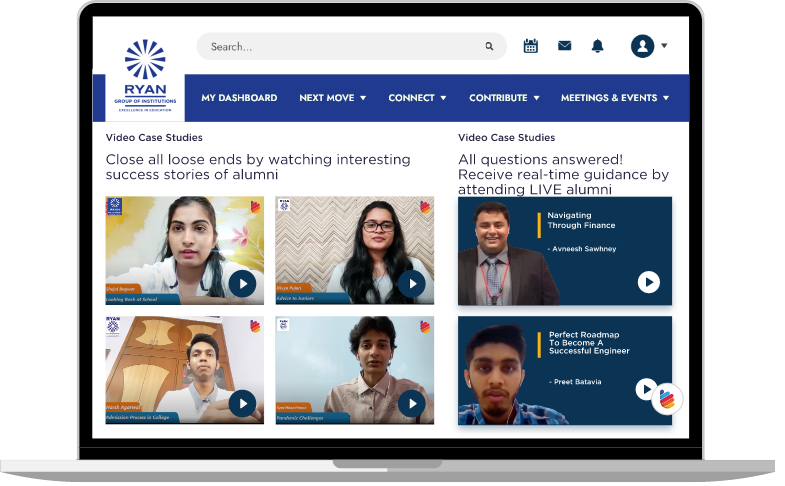Check the notification bell icon
Screen dimensions: 785x486
[x=597, y=46]
